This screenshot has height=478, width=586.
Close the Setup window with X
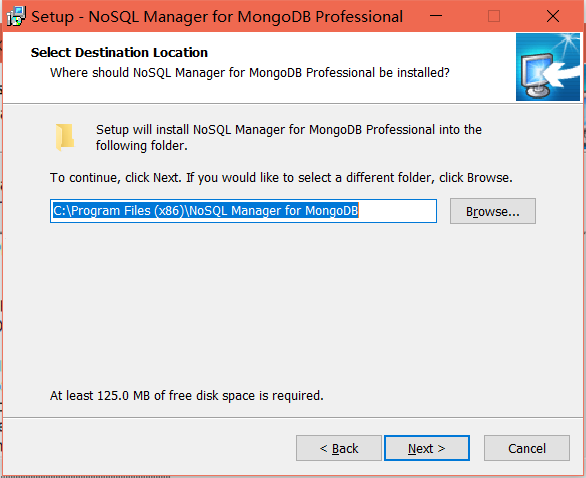click(552, 16)
